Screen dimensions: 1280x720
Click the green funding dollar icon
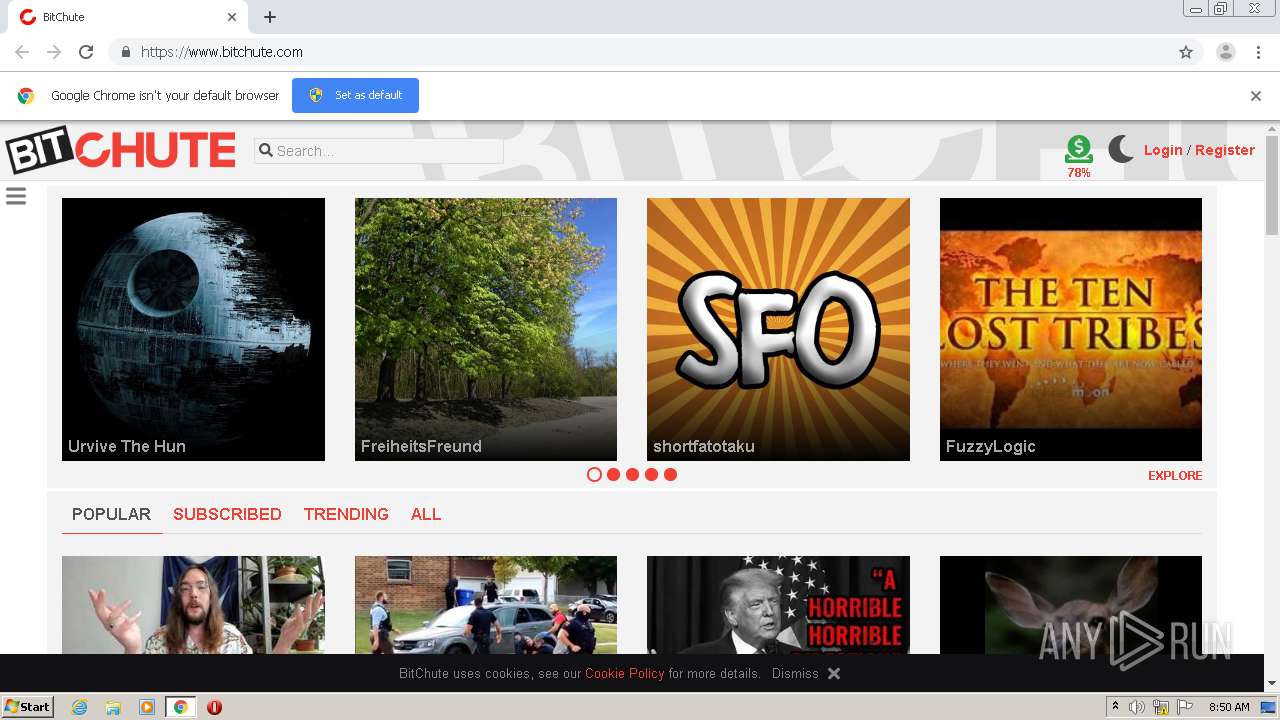1079,149
